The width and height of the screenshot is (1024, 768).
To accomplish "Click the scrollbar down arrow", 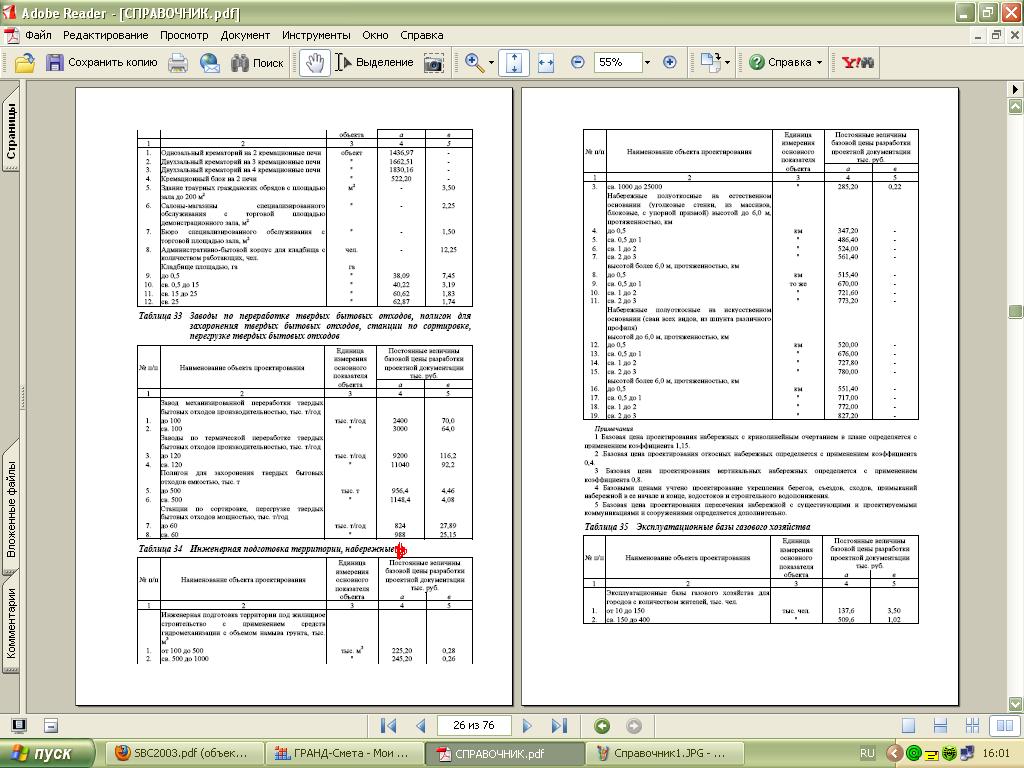I will [1016, 704].
